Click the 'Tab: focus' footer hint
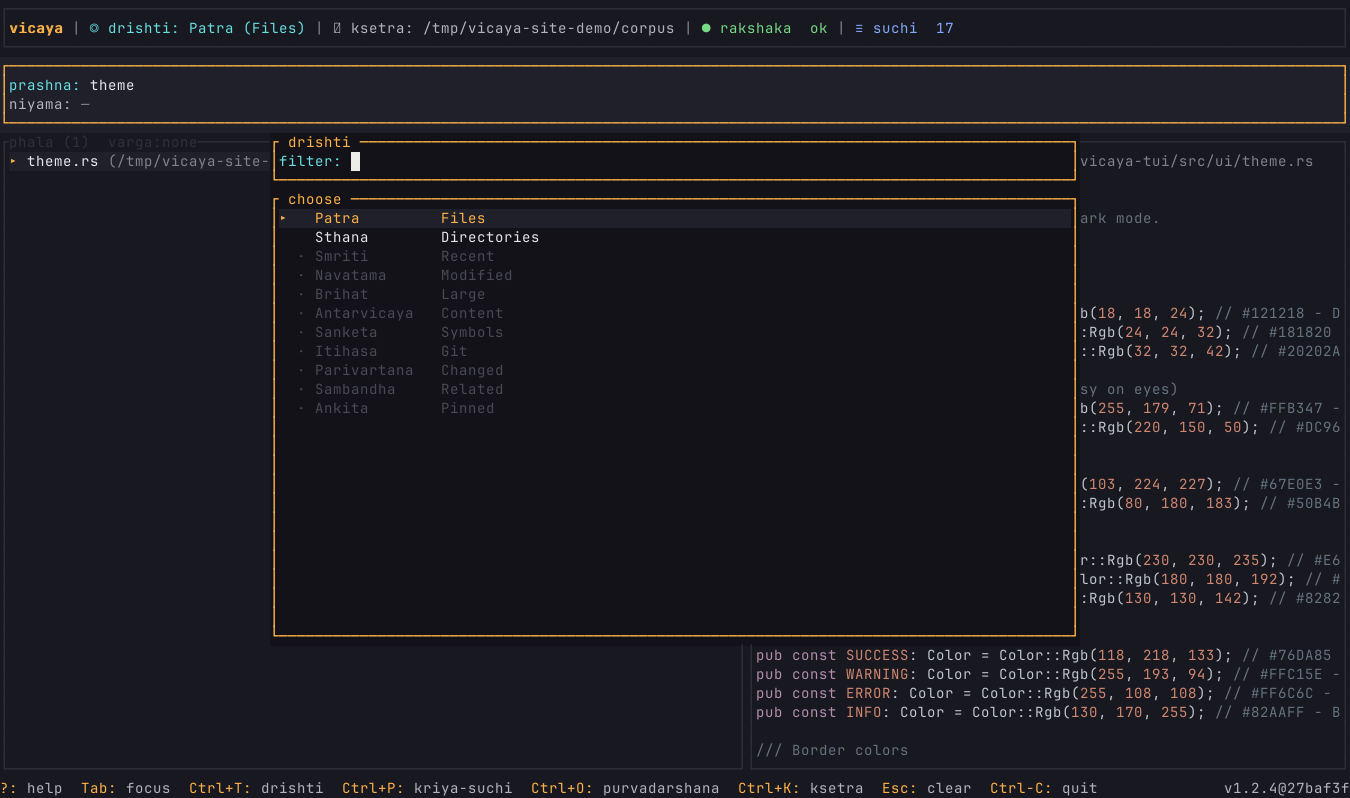The width and height of the screenshot is (1350, 798). [126, 788]
